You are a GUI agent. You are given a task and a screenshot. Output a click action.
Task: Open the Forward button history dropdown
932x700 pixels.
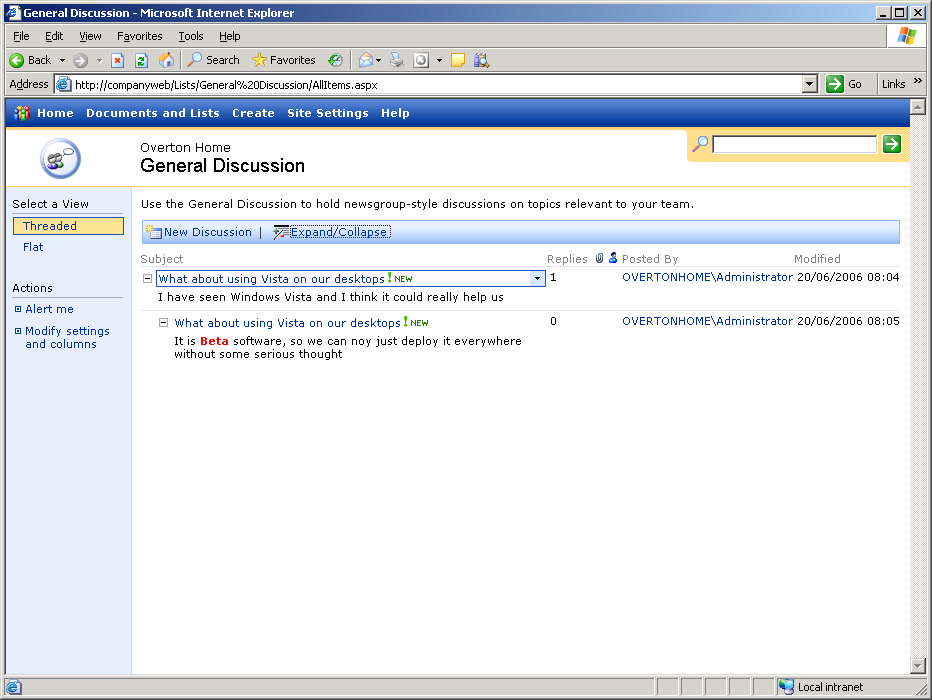click(x=99, y=60)
